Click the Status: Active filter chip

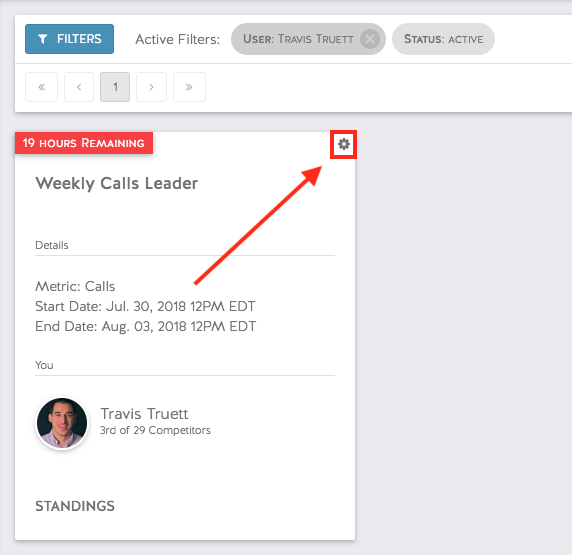click(443, 39)
